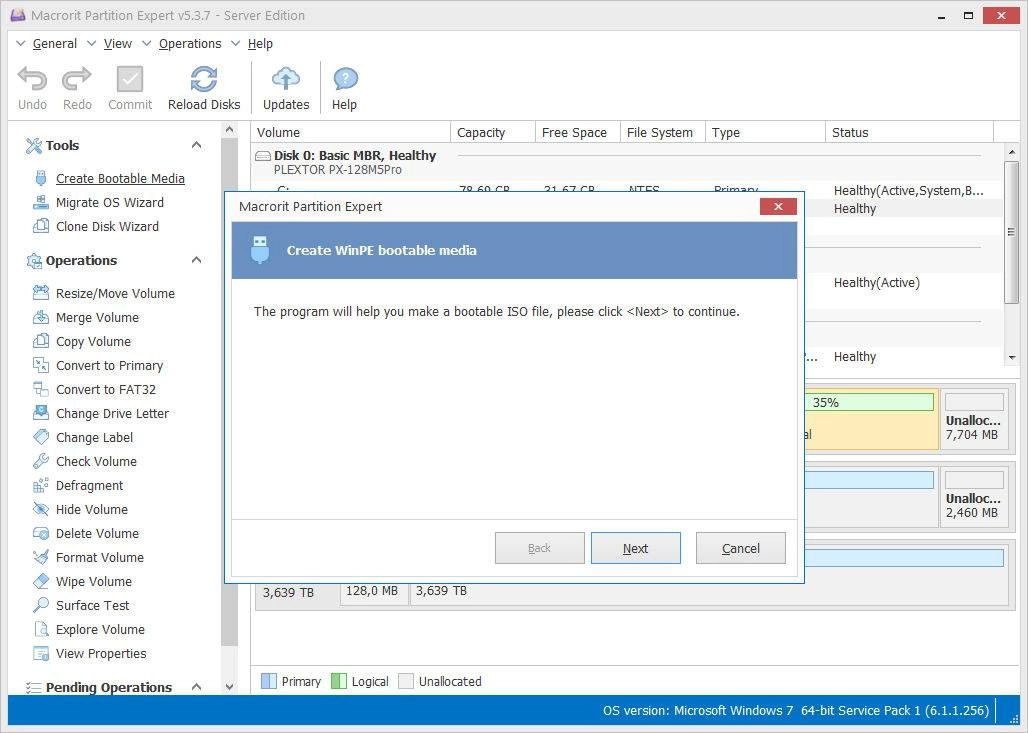1028x733 pixels.
Task: Select the 7,704 MB unallocated block
Action: click(974, 420)
